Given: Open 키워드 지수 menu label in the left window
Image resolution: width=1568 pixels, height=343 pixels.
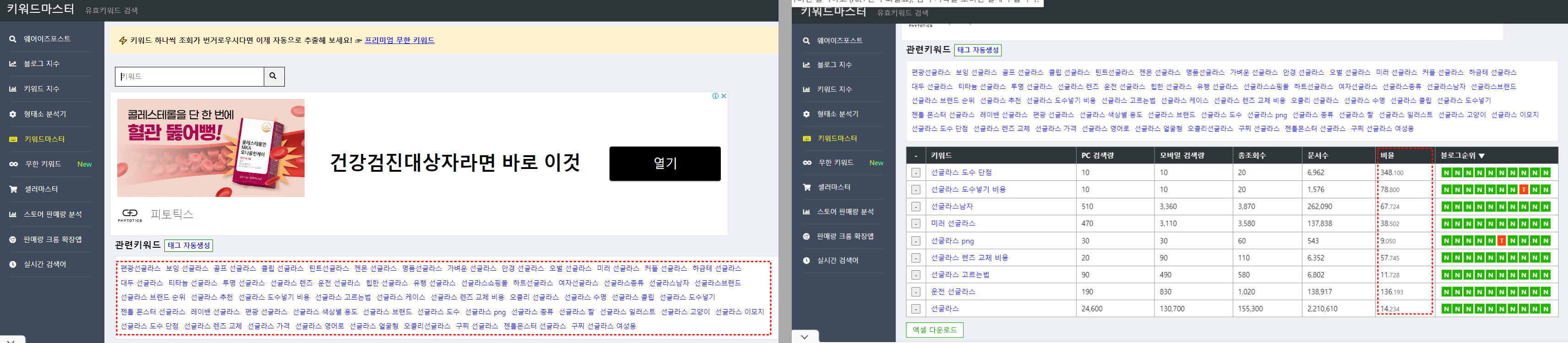Looking at the screenshot, I should [x=41, y=89].
